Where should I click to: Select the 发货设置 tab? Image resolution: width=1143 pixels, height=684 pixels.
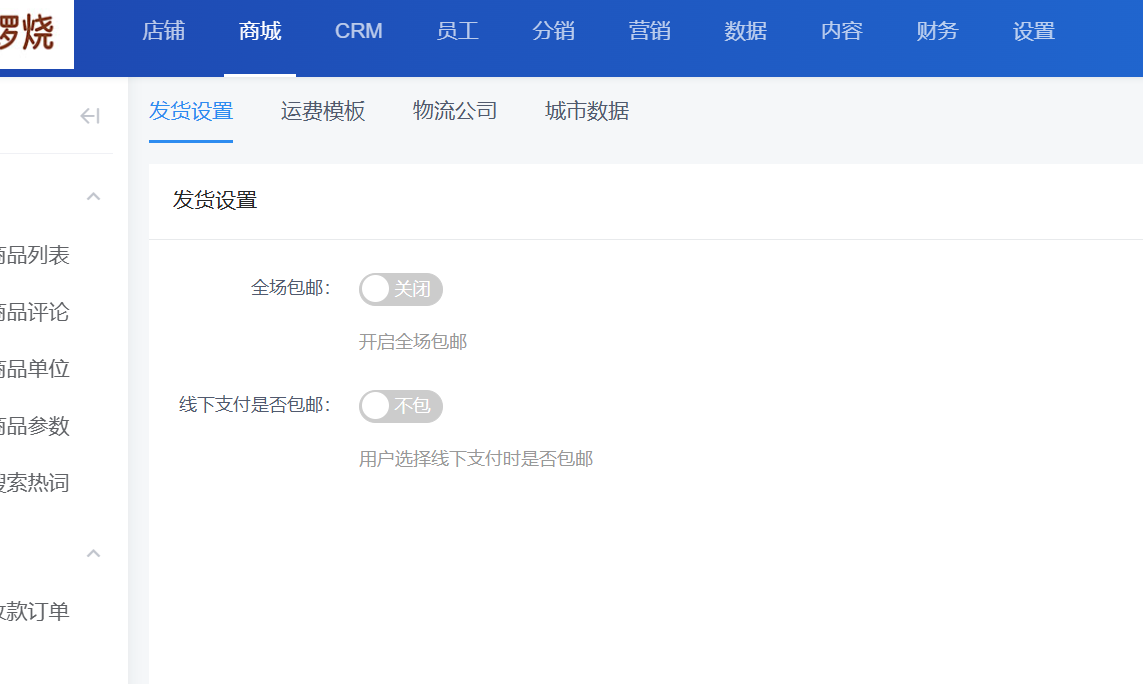191,111
